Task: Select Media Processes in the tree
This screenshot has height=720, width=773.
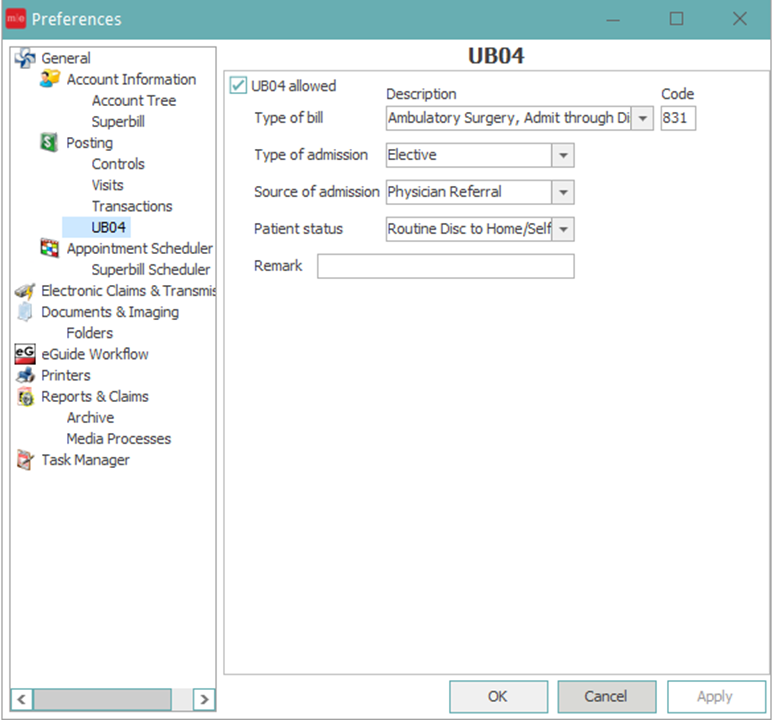Action: 118,439
